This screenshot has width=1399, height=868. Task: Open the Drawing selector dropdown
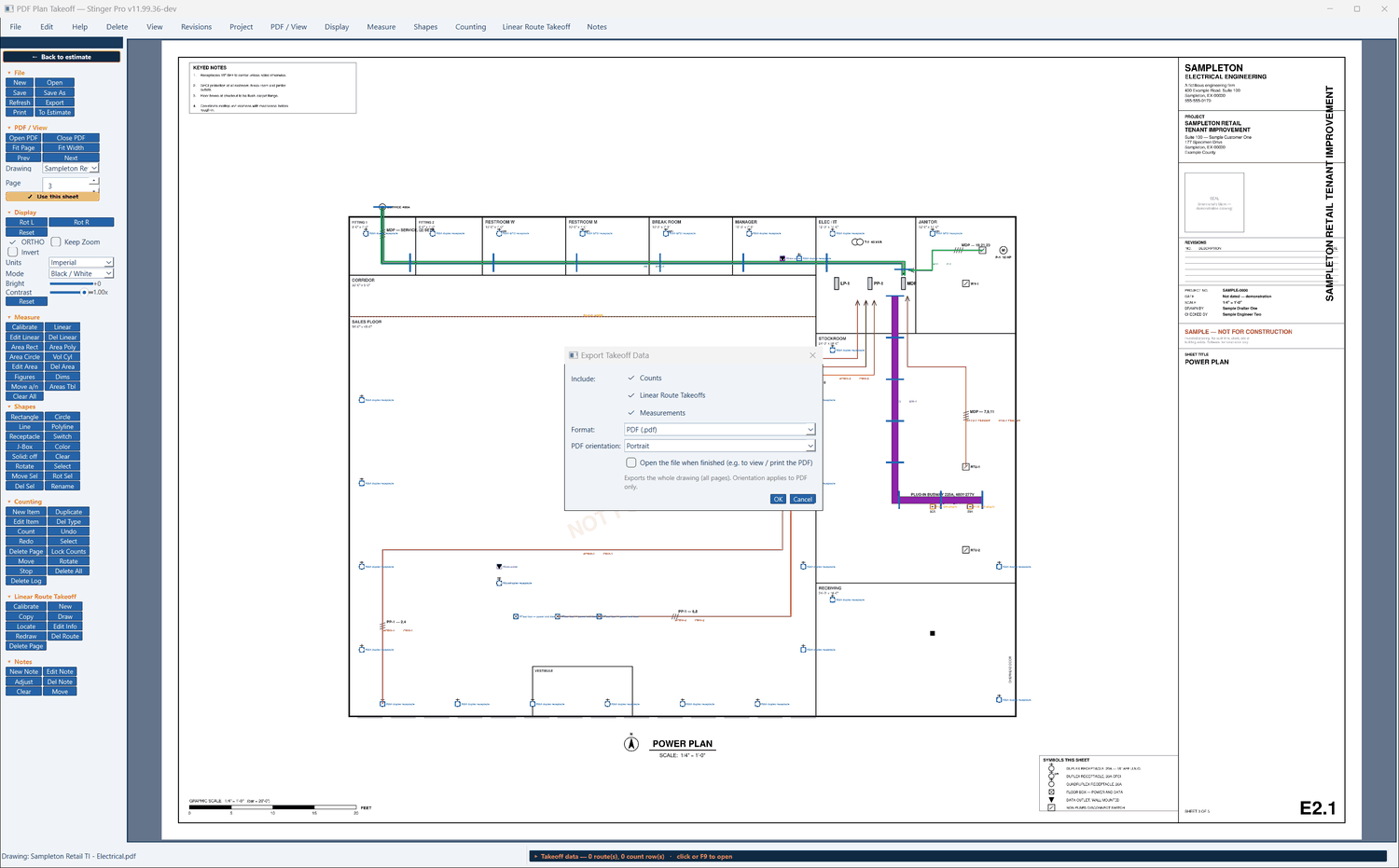coord(71,169)
